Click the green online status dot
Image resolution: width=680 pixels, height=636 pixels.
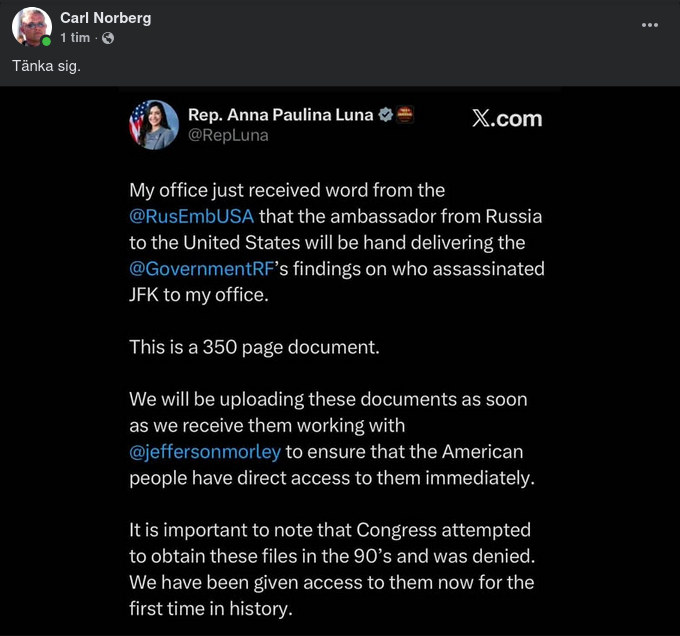coord(46,42)
